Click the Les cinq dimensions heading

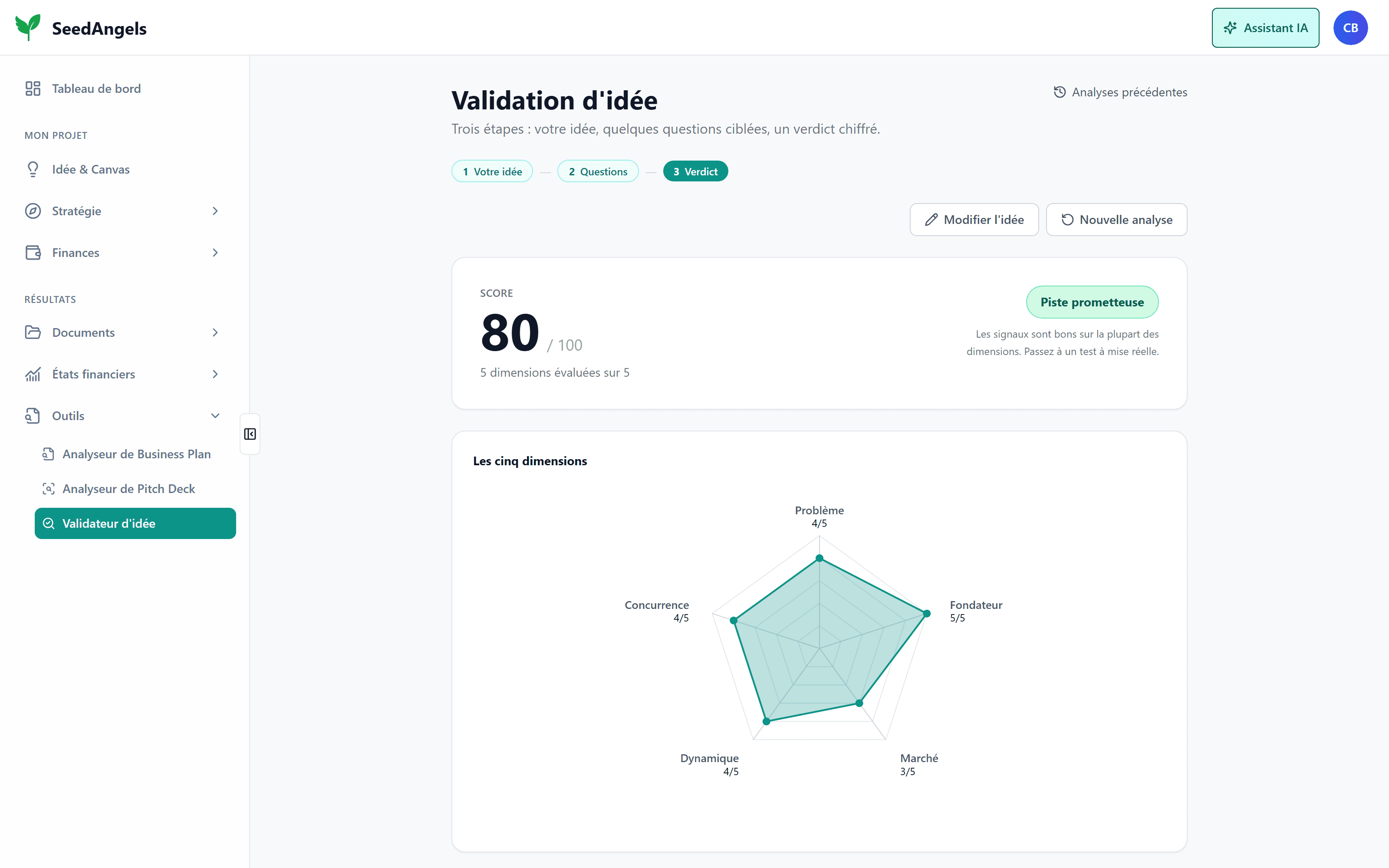530,461
